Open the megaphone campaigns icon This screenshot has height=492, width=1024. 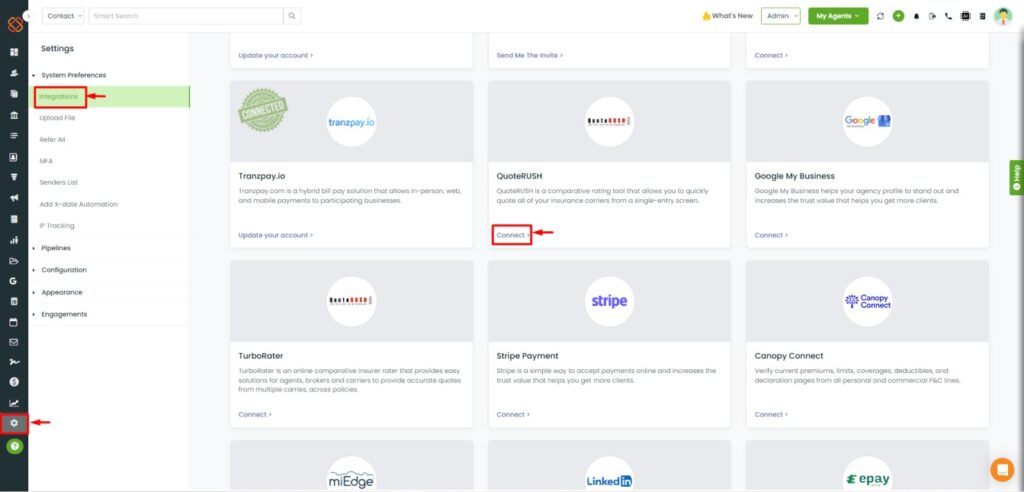14,198
